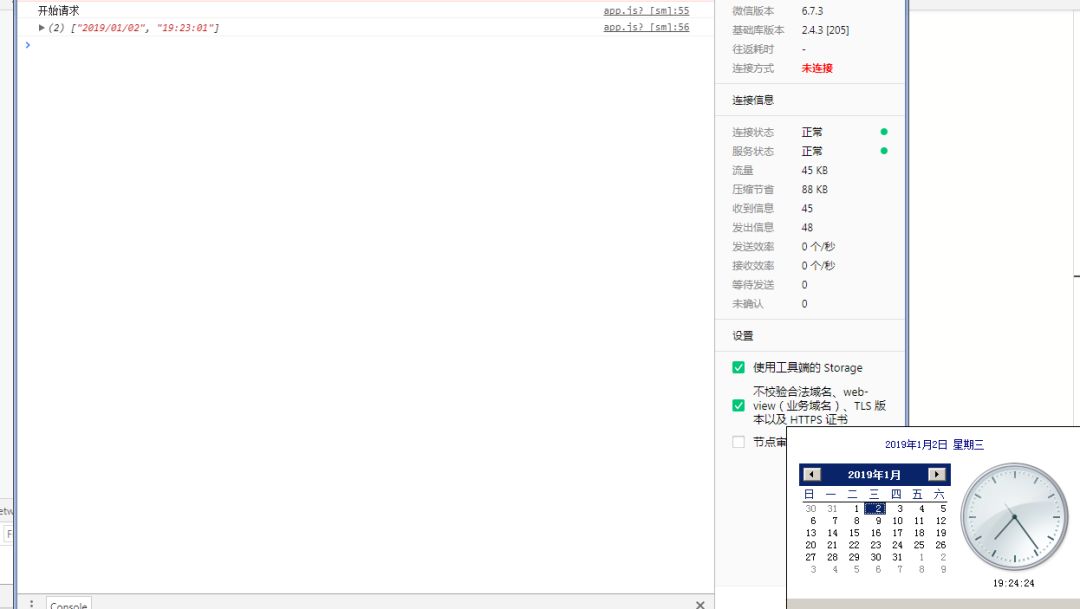Click the 设置 section header

(x=742, y=336)
